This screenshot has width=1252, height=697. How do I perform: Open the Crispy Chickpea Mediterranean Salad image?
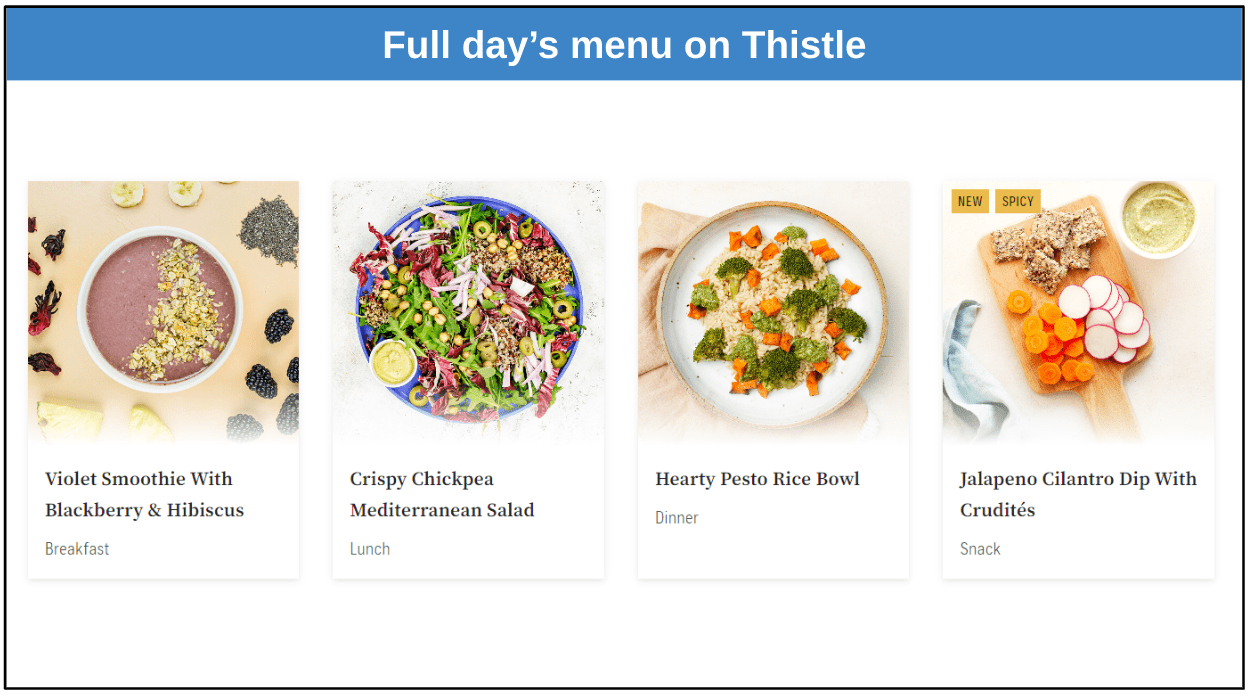tap(468, 311)
